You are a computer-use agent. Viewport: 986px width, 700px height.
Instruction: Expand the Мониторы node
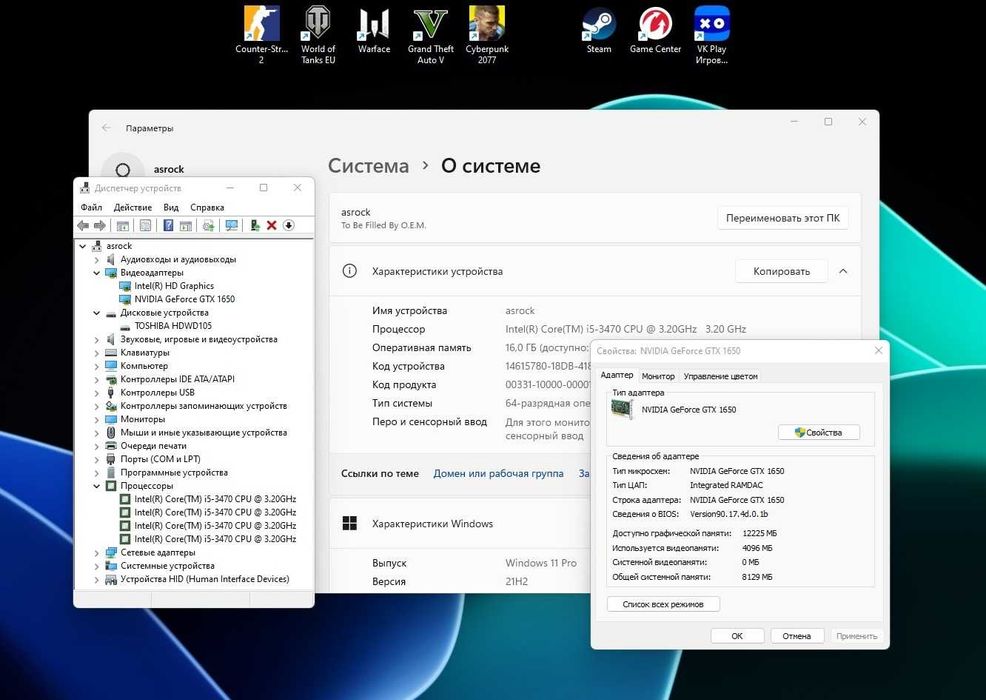97,419
